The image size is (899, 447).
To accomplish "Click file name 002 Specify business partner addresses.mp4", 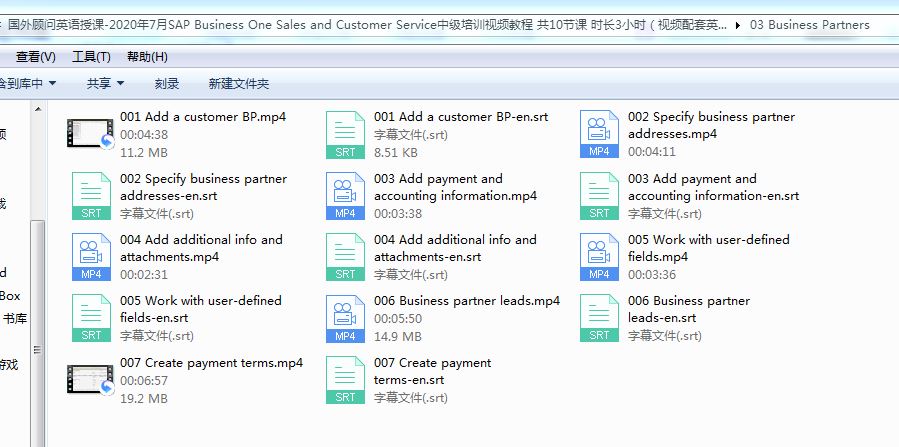I will tap(712, 126).
